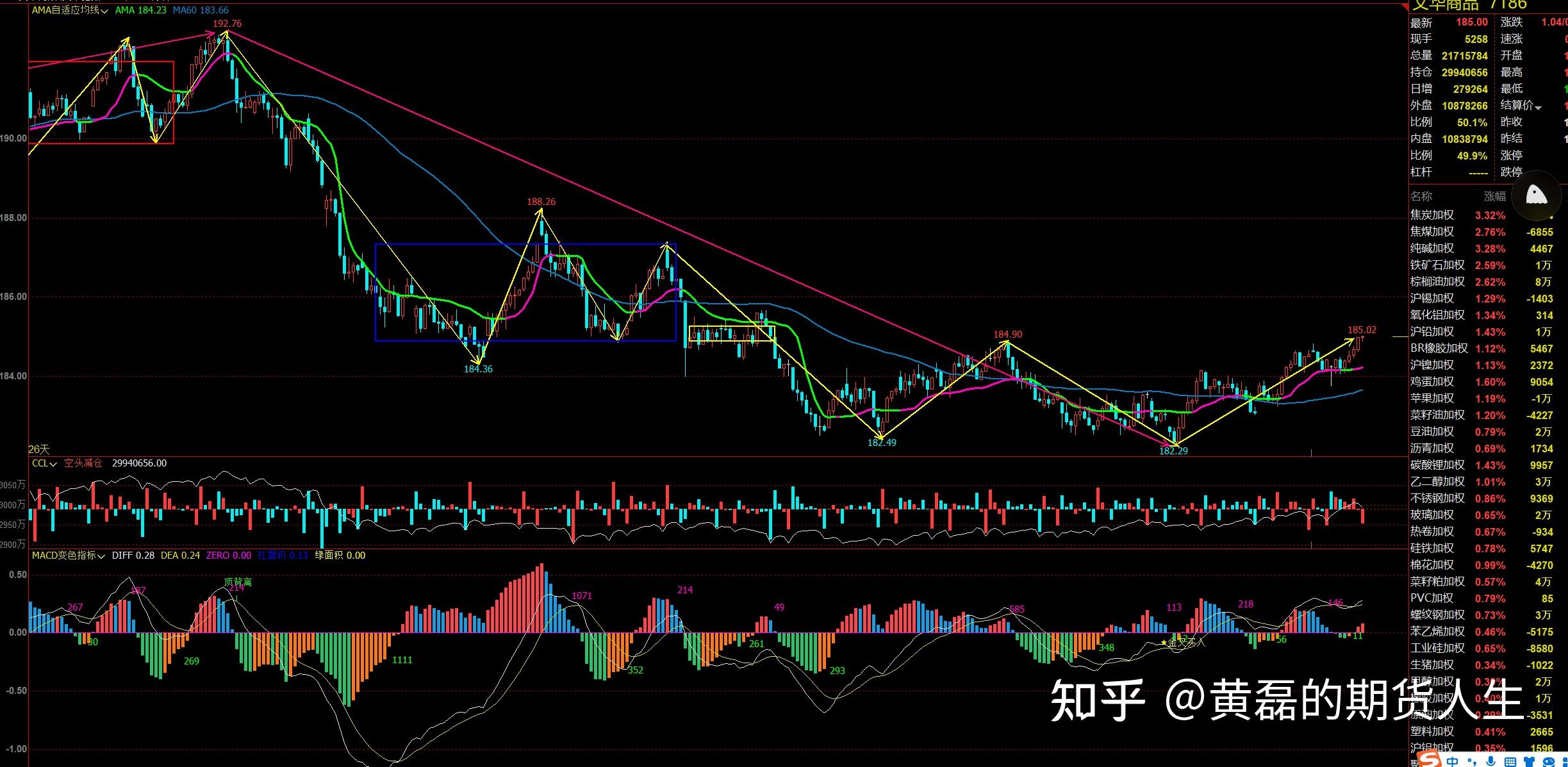This screenshot has width=1568, height=767.
Task: Select the 苹果加权 row
Action: tap(1481, 399)
